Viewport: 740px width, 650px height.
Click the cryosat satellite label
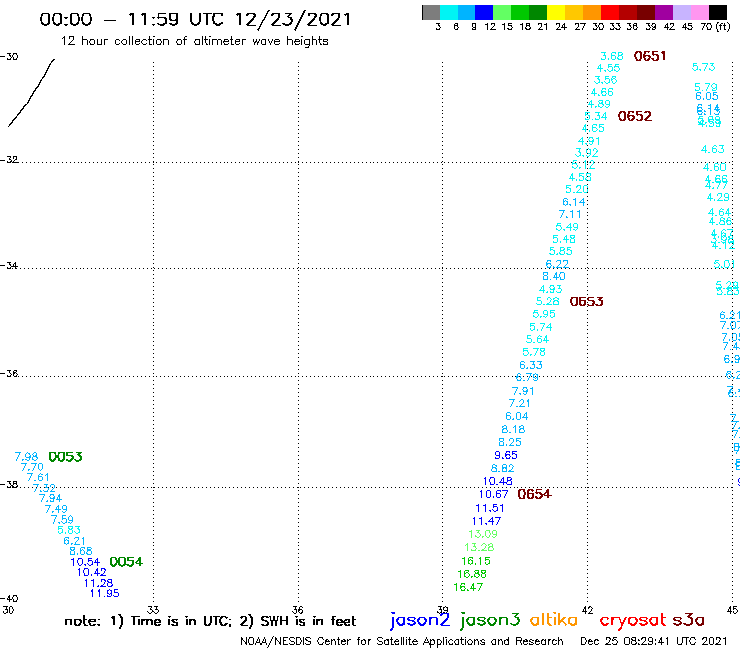pos(632,620)
